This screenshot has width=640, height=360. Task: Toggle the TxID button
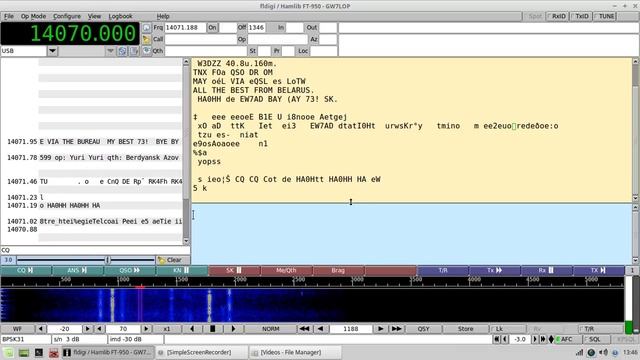pos(581,16)
